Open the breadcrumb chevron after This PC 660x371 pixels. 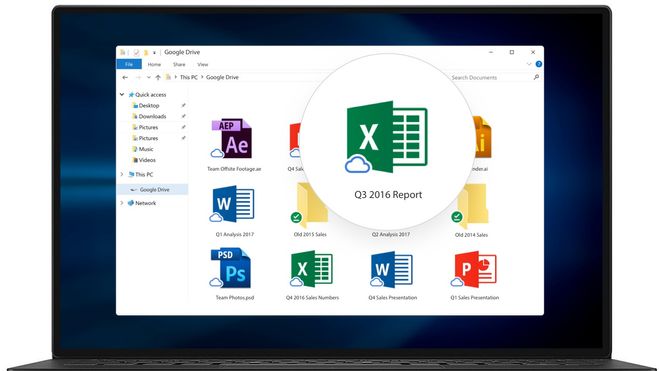(202, 77)
